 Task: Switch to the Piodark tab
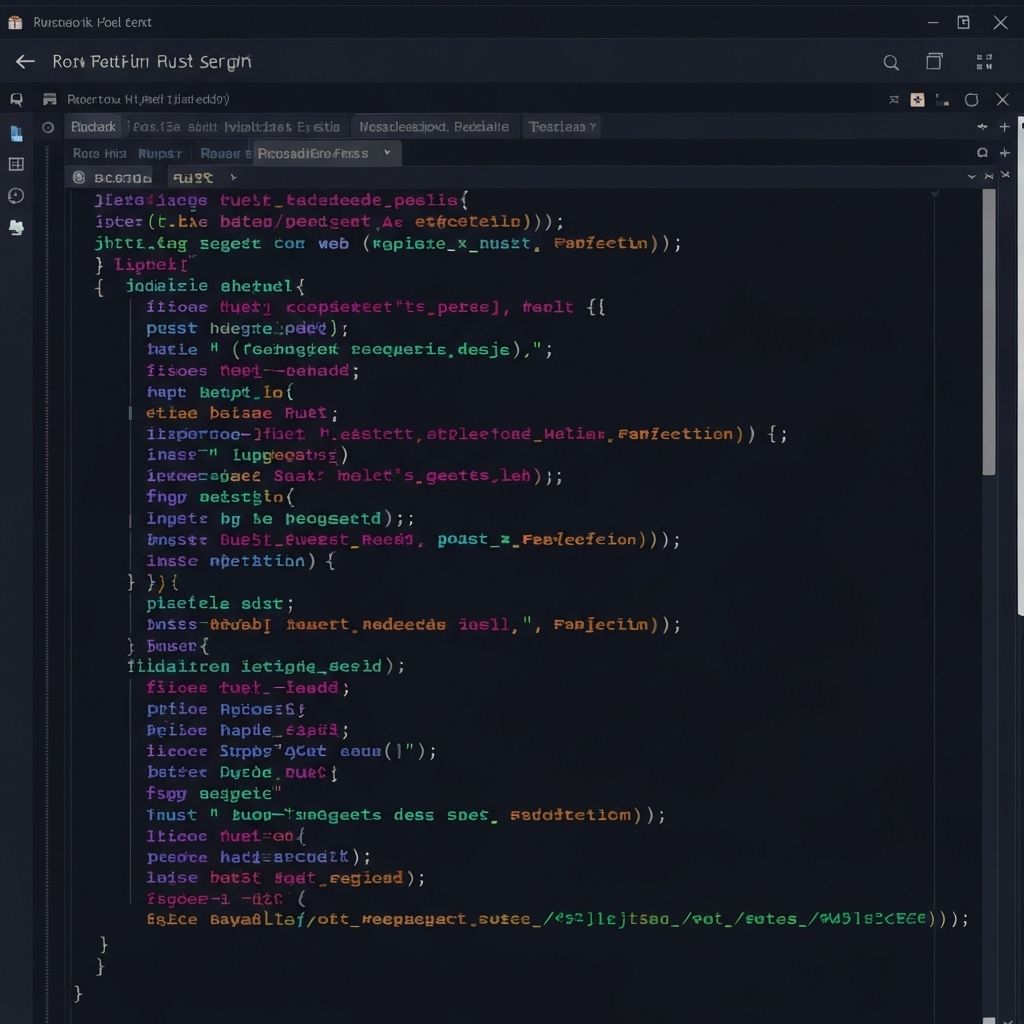coord(94,127)
